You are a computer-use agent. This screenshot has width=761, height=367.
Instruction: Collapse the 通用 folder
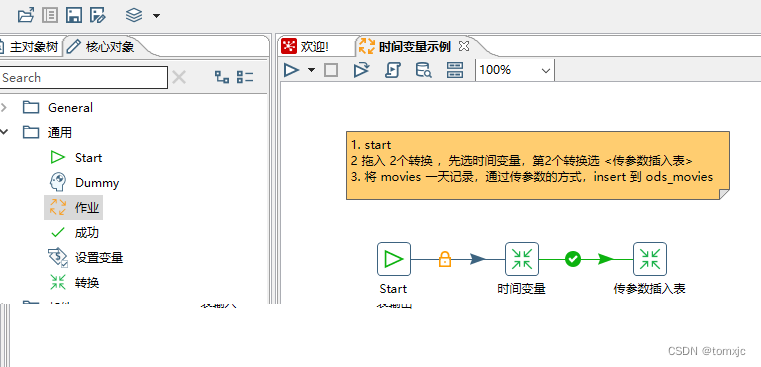click(4, 132)
